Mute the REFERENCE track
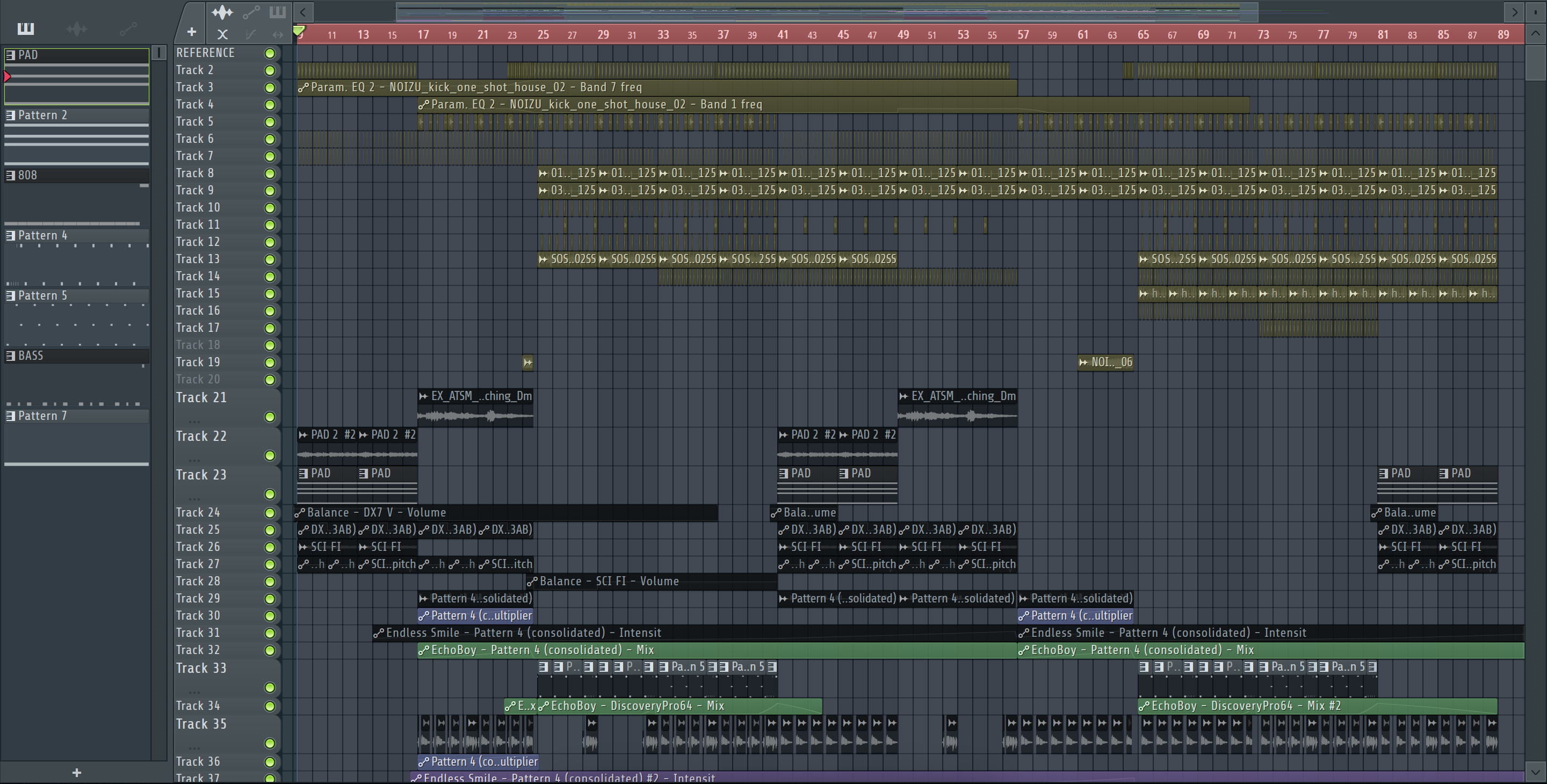Screen dimensions: 1547x784 [270, 53]
